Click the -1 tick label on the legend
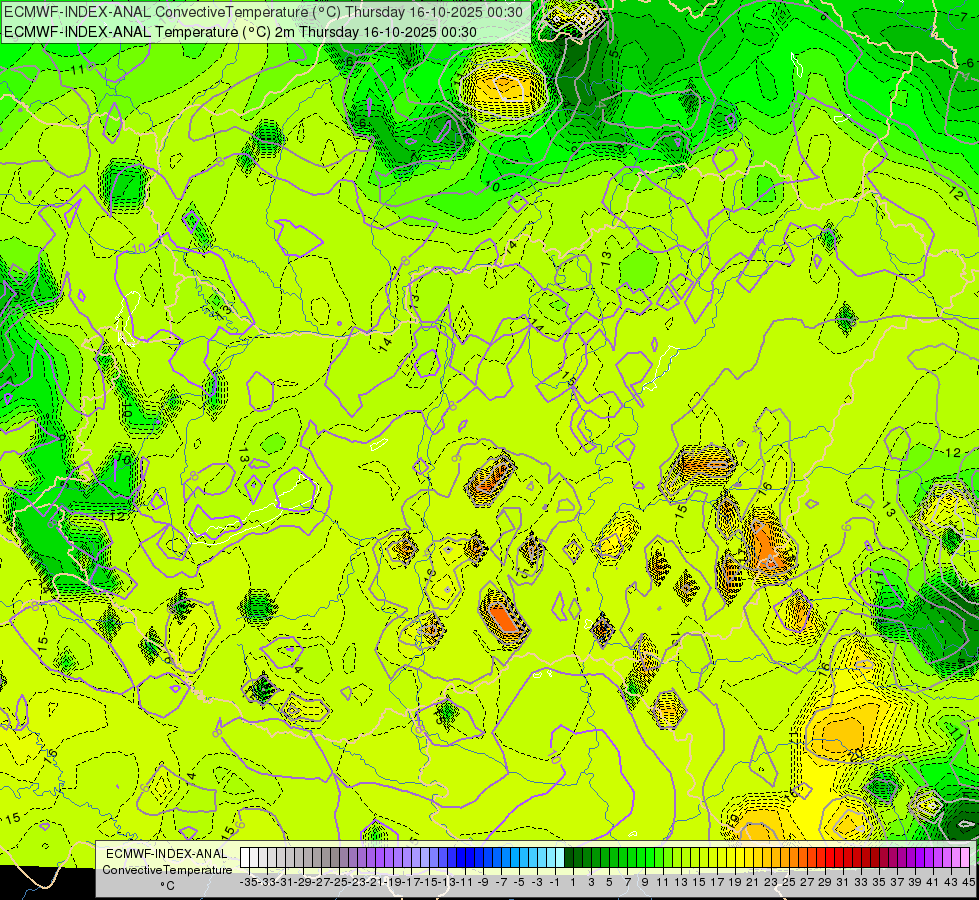The image size is (979, 900). (x=555, y=882)
